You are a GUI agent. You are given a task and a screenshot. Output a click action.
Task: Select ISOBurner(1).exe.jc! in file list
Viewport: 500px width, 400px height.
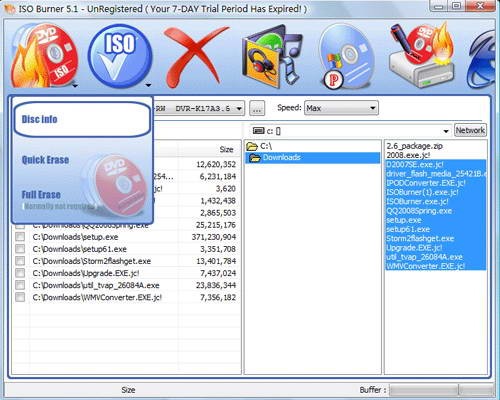click(435, 192)
